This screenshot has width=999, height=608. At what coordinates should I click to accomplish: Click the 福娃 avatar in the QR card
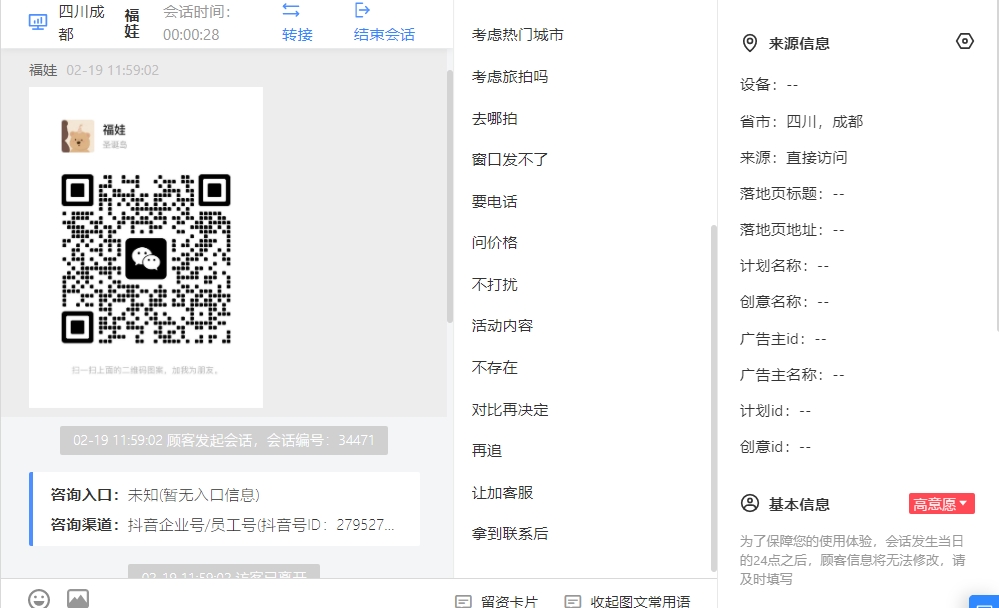78,136
